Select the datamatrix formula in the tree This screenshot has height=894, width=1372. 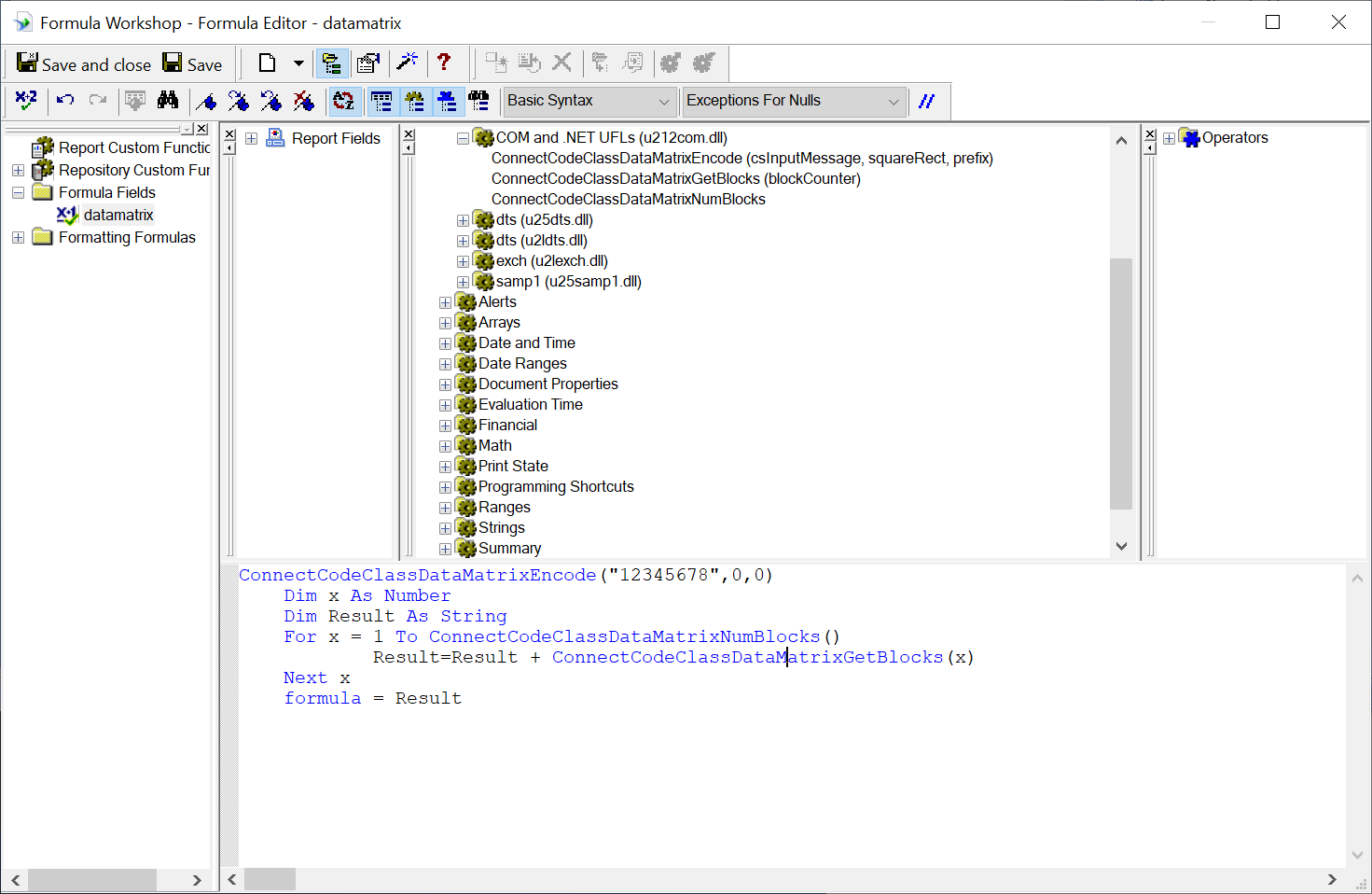118,215
